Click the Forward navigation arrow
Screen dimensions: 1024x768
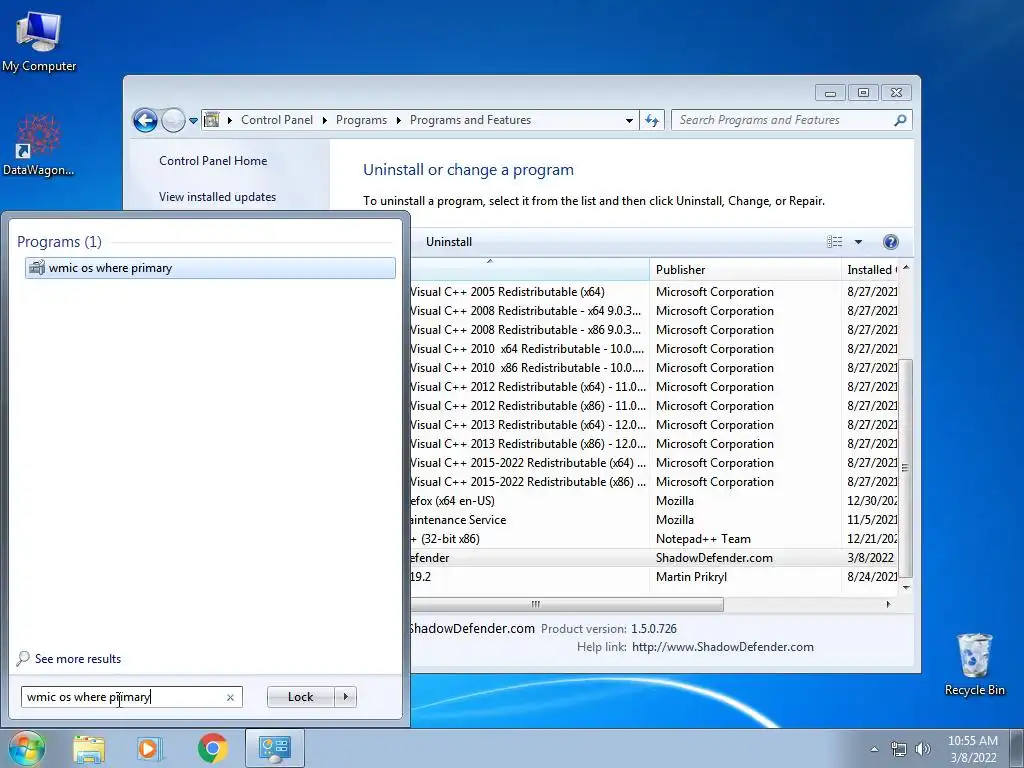pyautogui.click(x=173, y=120)
